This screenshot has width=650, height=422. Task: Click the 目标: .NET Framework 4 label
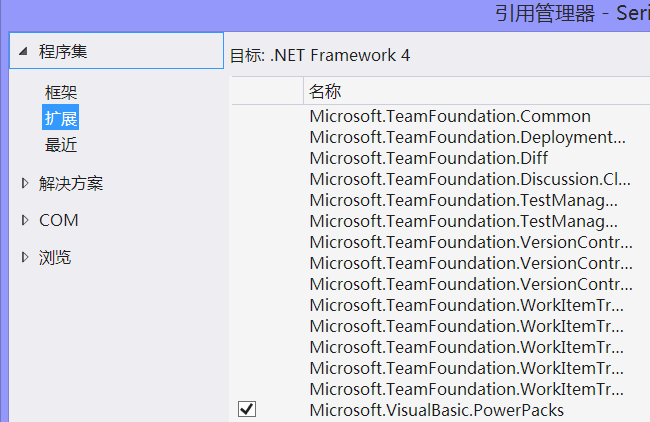coord(320,55)
